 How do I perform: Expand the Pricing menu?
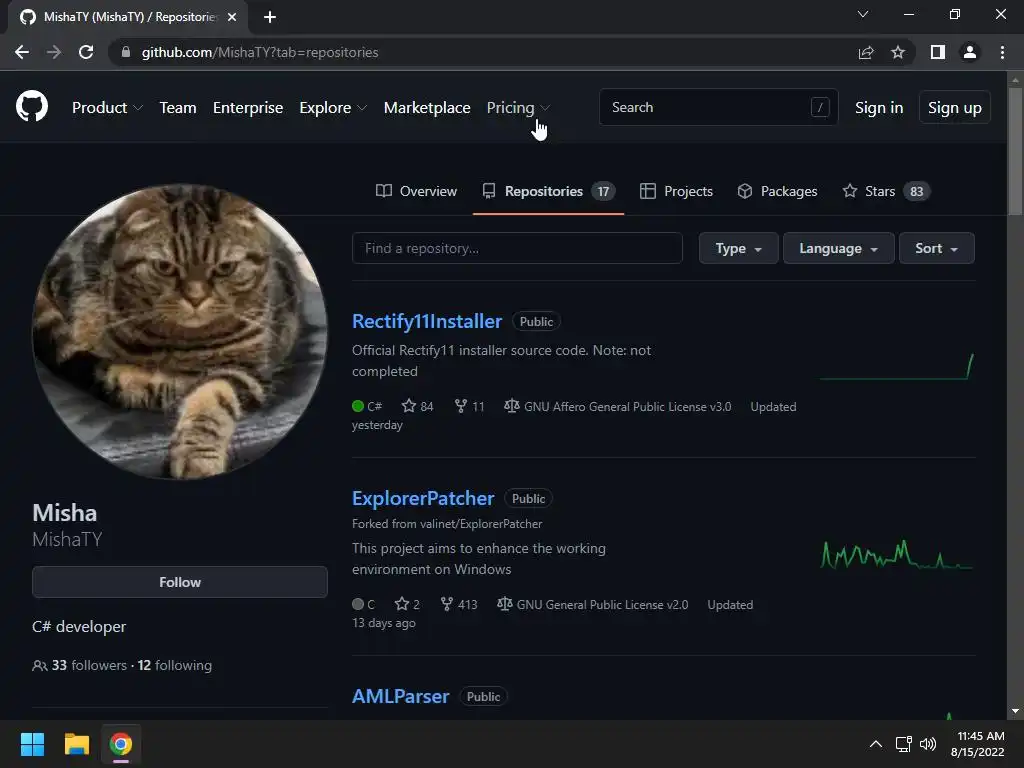518,108
